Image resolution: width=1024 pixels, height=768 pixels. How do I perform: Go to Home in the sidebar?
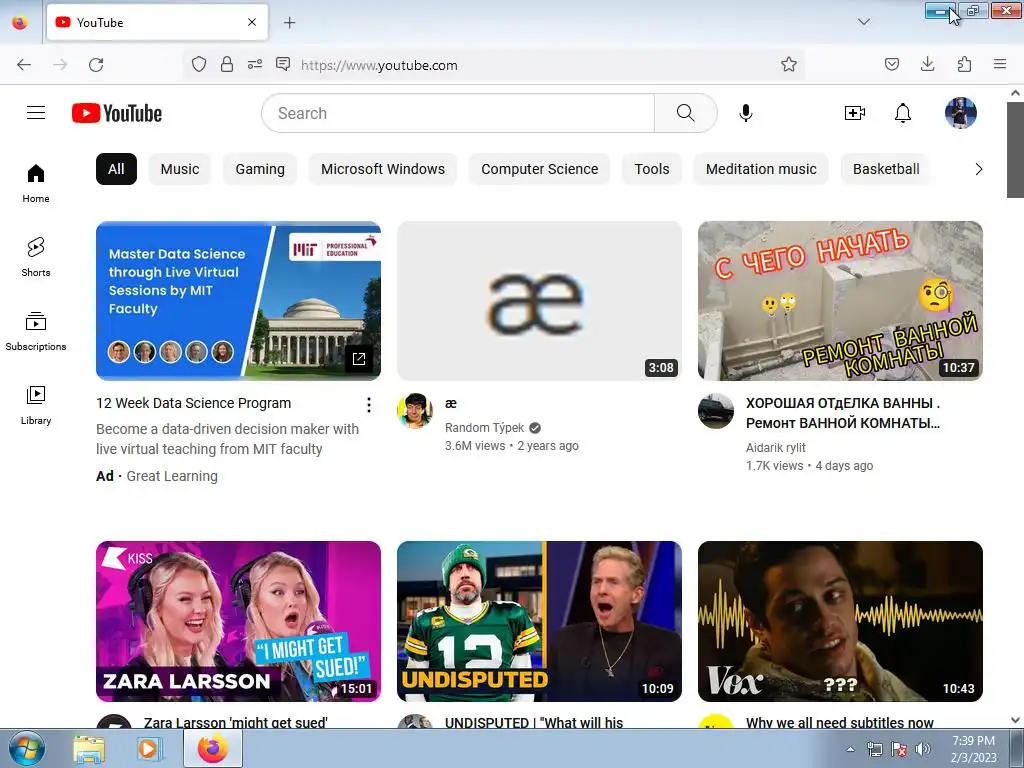36,184
